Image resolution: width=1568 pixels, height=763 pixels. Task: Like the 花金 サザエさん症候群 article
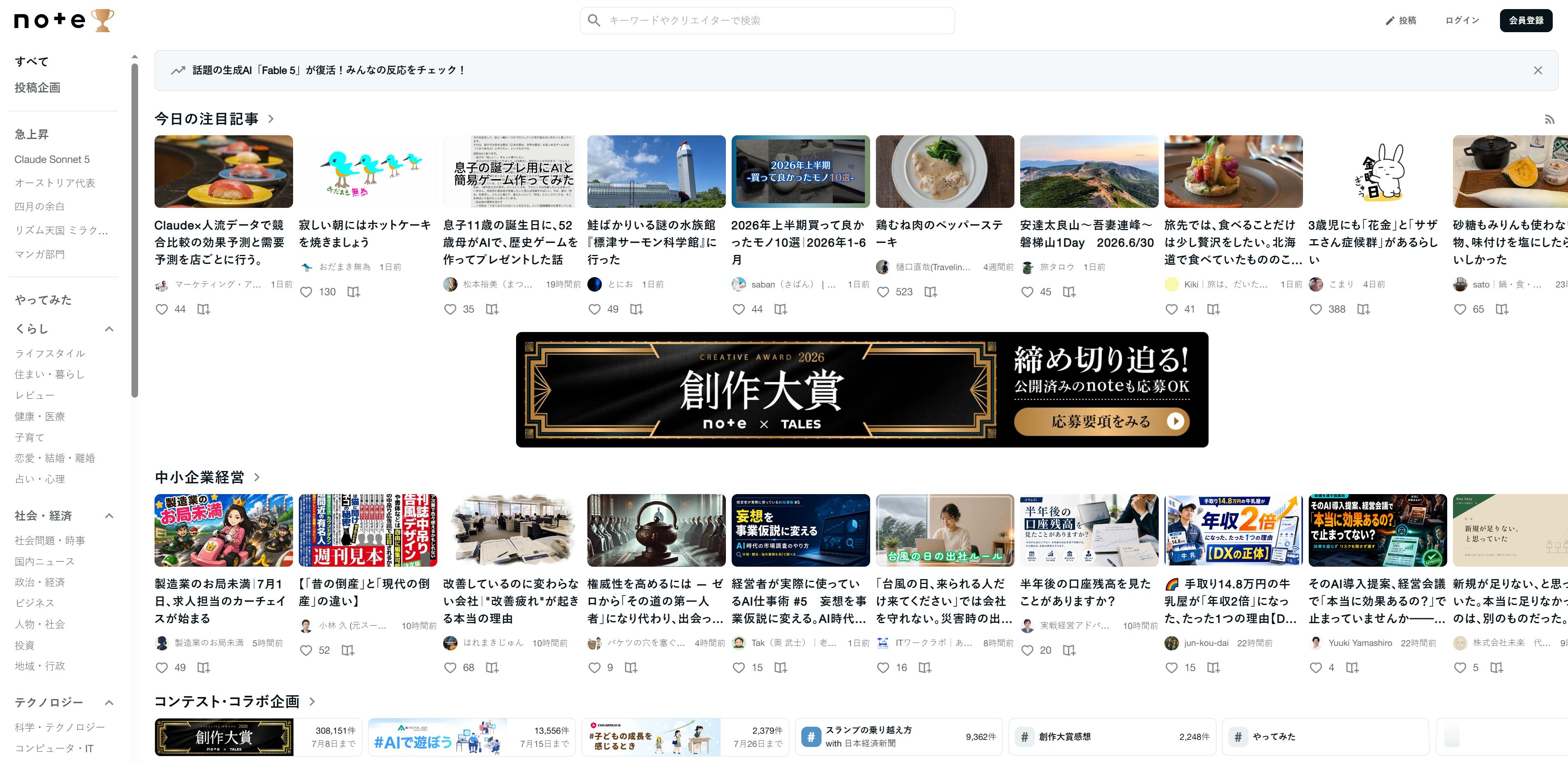(1316, 309)
